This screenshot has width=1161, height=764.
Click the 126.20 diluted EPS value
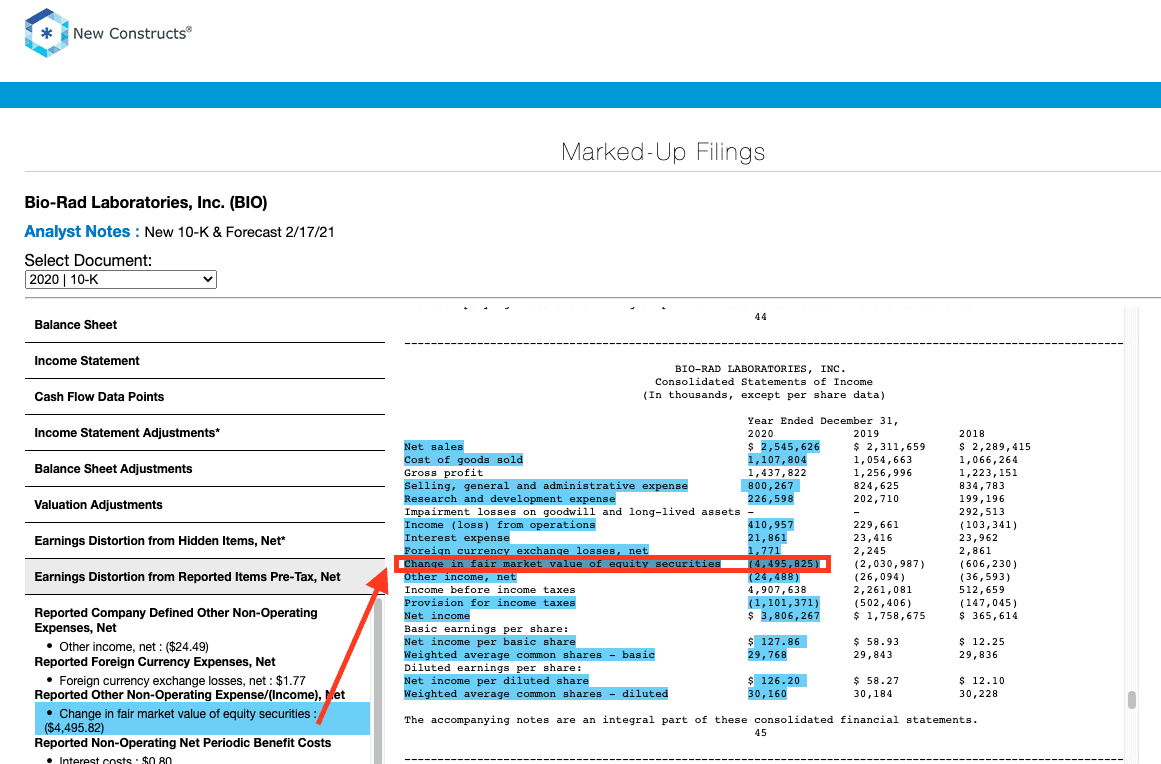[780, 680]
